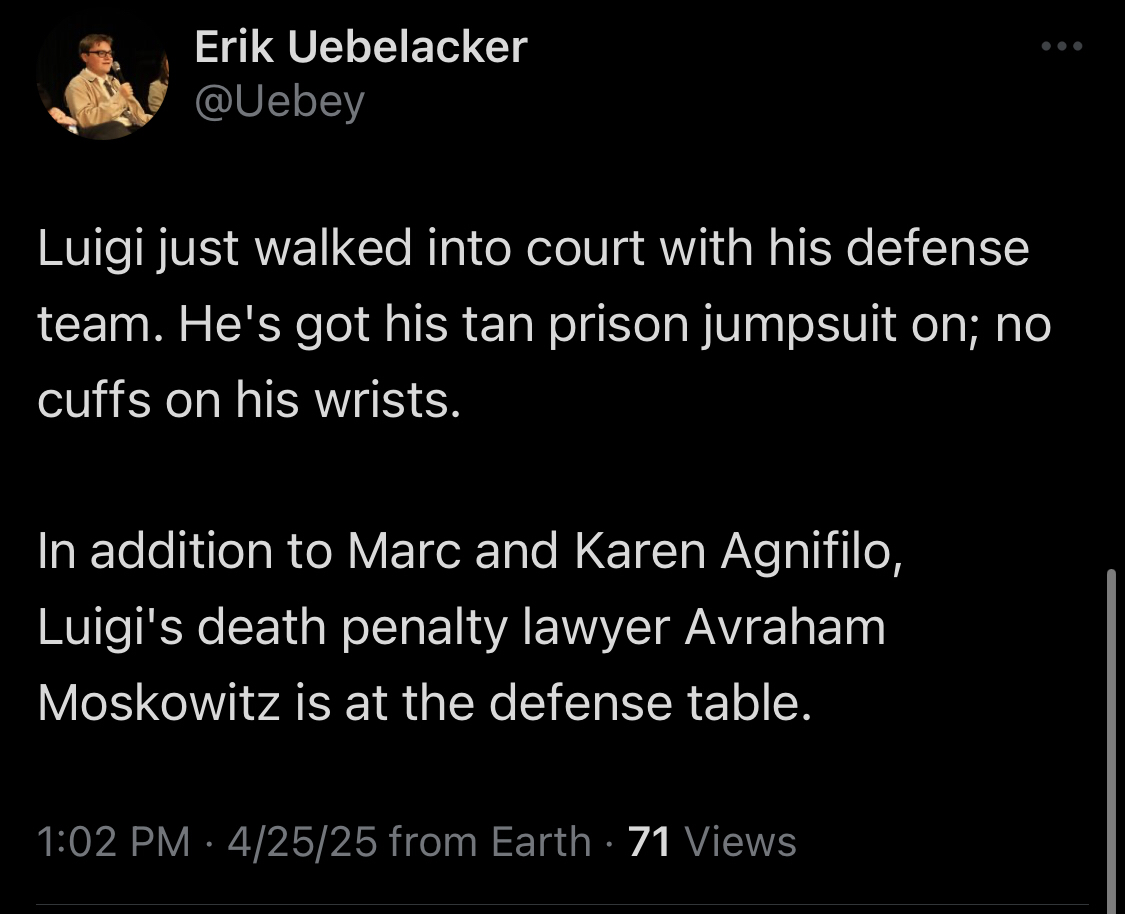Click the first paragraph about Luigi's jumpsuit
The image size is (1125, 914).
pyautogui.click(x=544, y=324)
